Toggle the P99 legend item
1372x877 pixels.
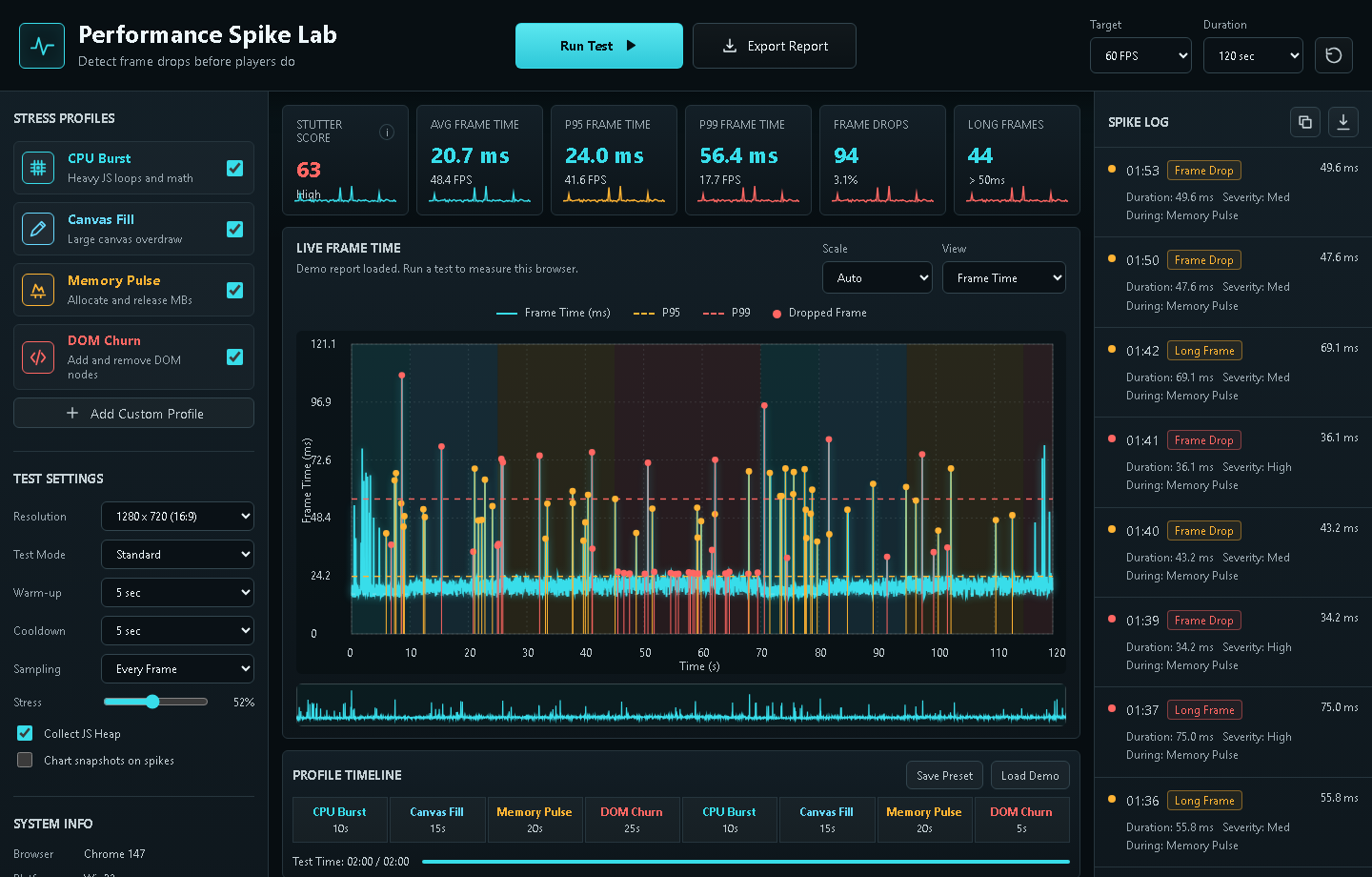tap(727, 313)
